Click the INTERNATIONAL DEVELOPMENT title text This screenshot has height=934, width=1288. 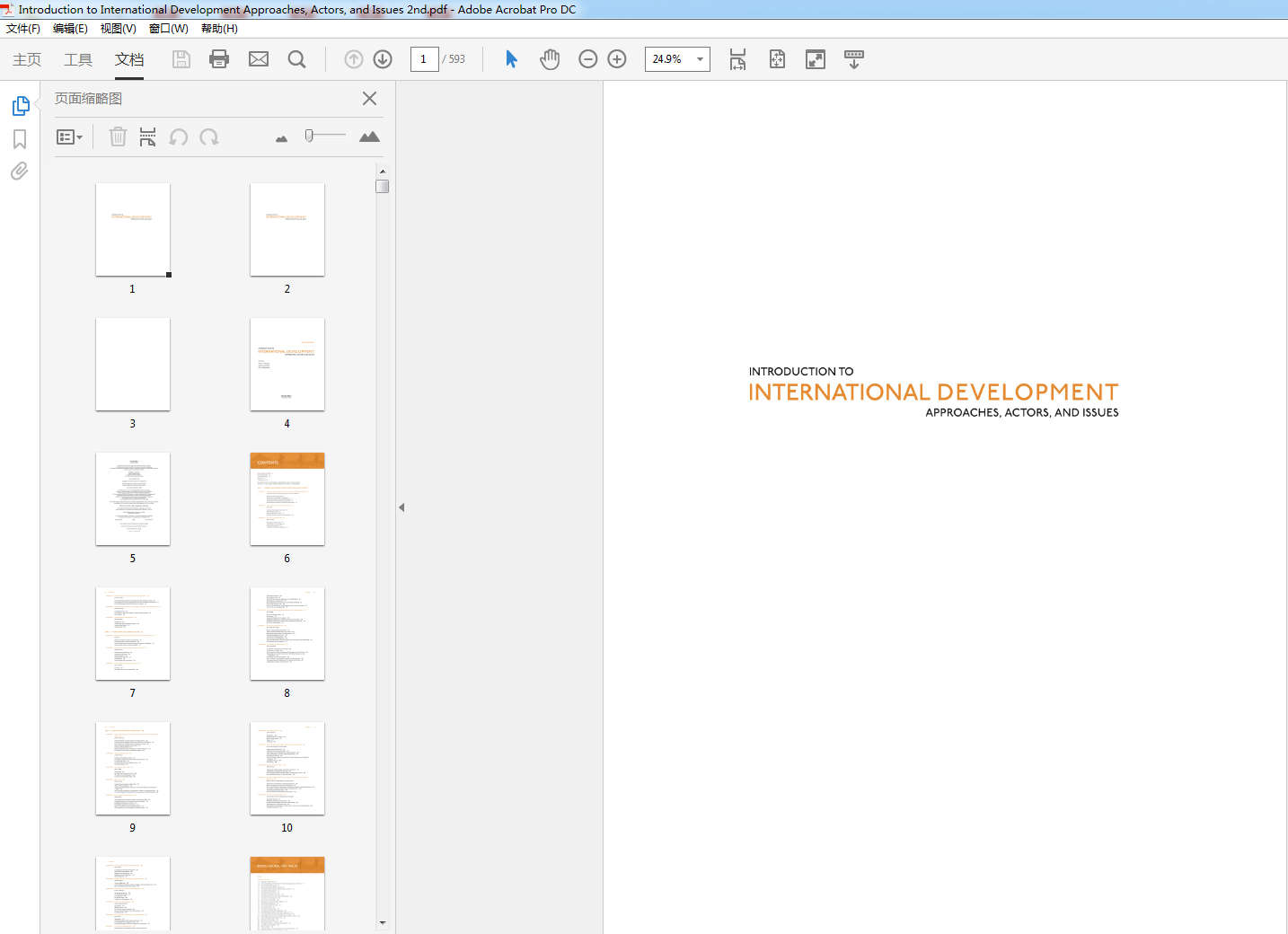click(x=933, y=392)
